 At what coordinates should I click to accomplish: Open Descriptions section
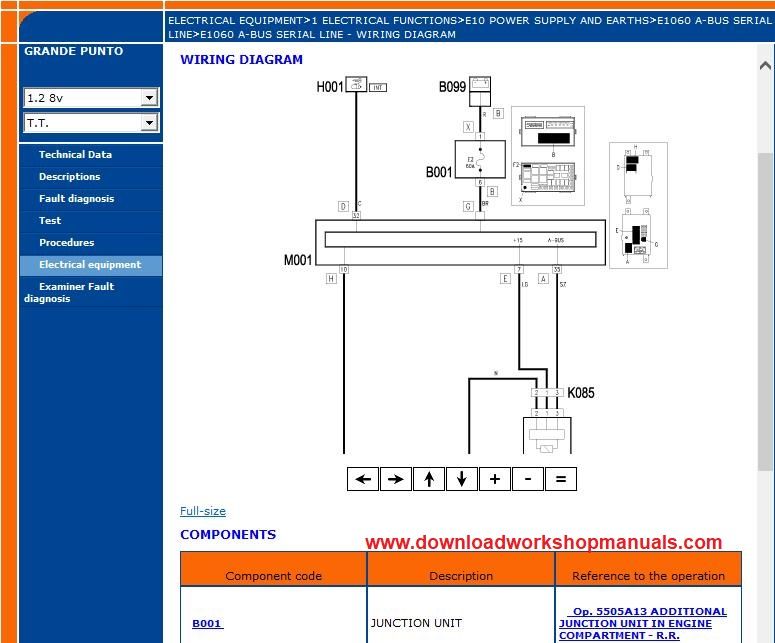[x=70, y=176]
